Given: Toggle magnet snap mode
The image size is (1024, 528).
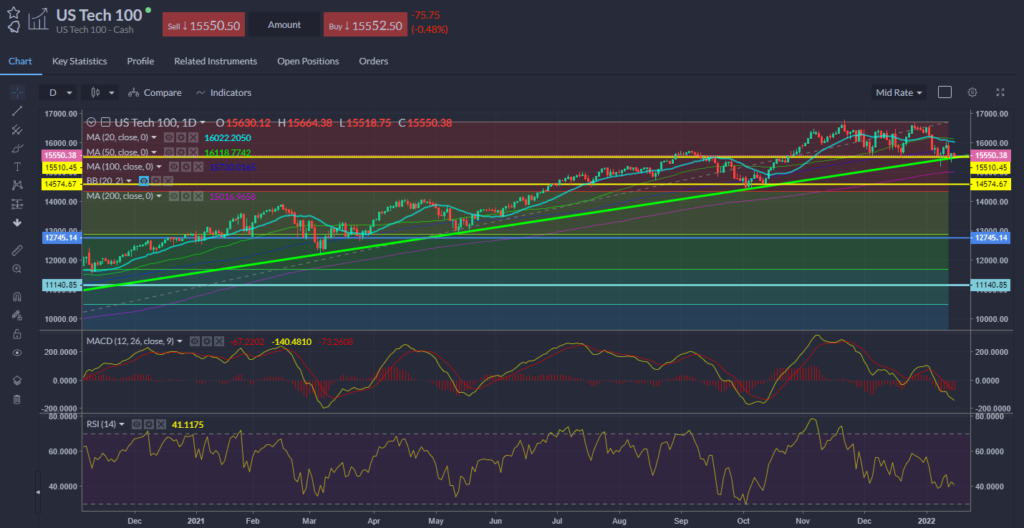Looking at the screenshot, I should click(x=16, y=297).
